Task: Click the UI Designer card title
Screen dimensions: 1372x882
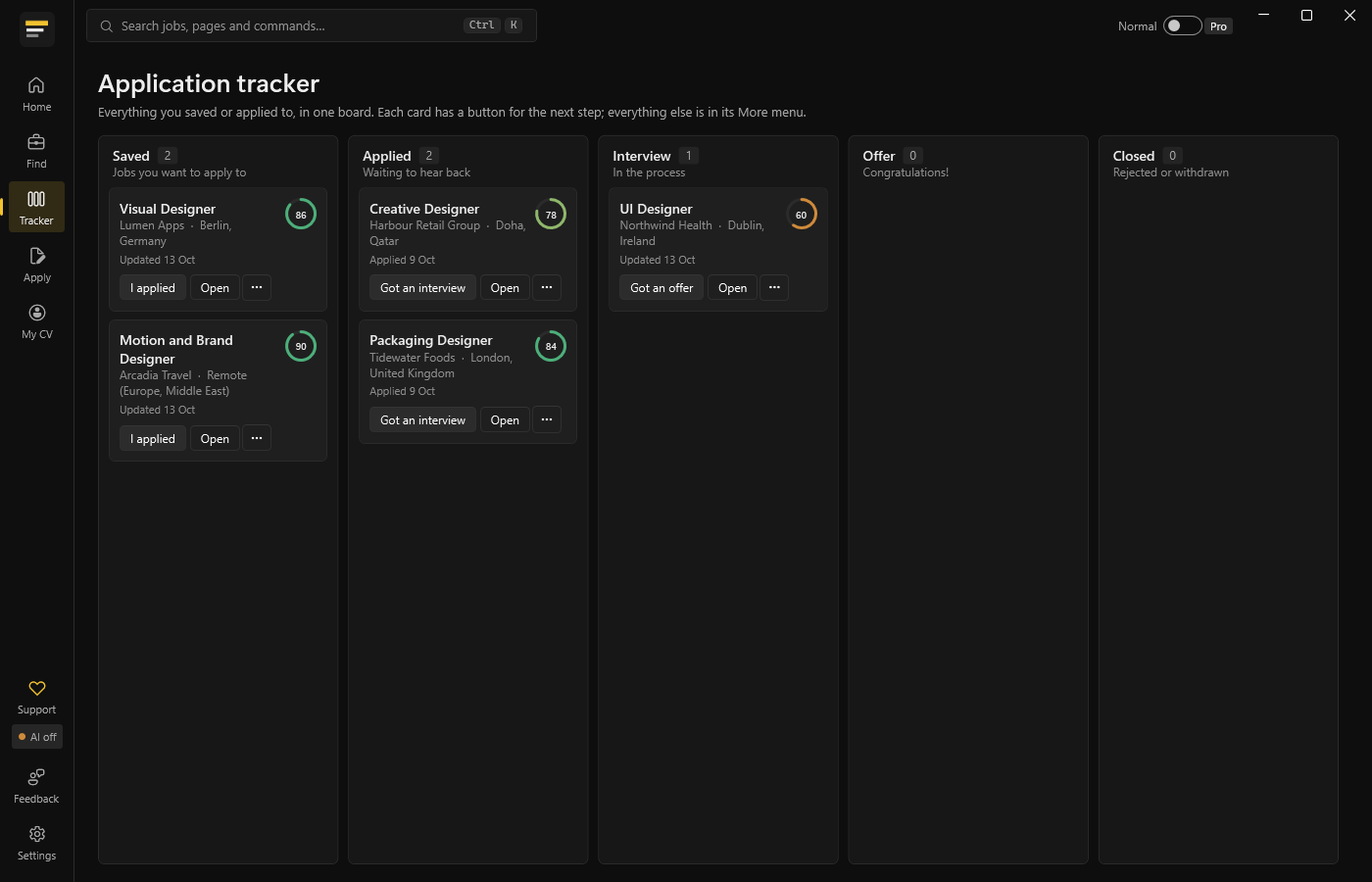Action: [x=656, y=209]
